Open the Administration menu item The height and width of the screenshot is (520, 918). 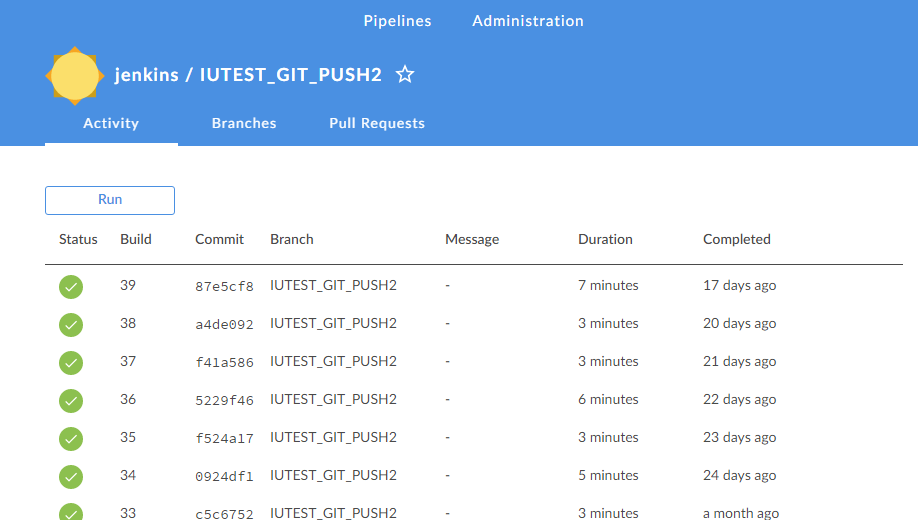point(528,21)
